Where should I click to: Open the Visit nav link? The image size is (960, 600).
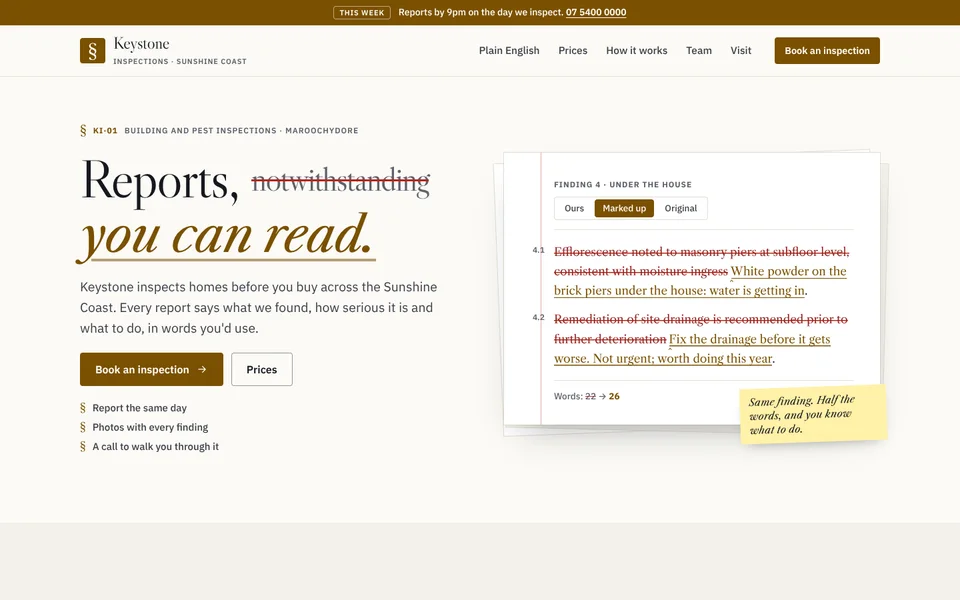click(740, 51)
